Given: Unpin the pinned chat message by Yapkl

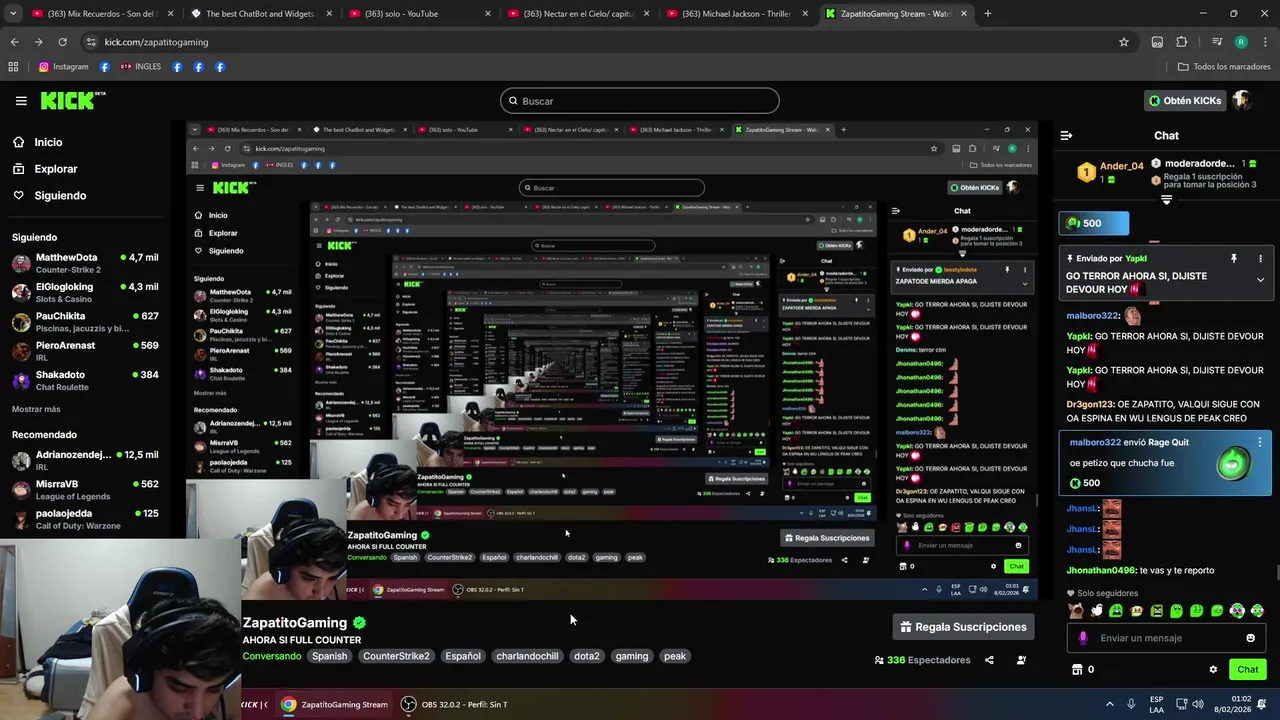Looking at the screenshot, I should point(1233,258).
